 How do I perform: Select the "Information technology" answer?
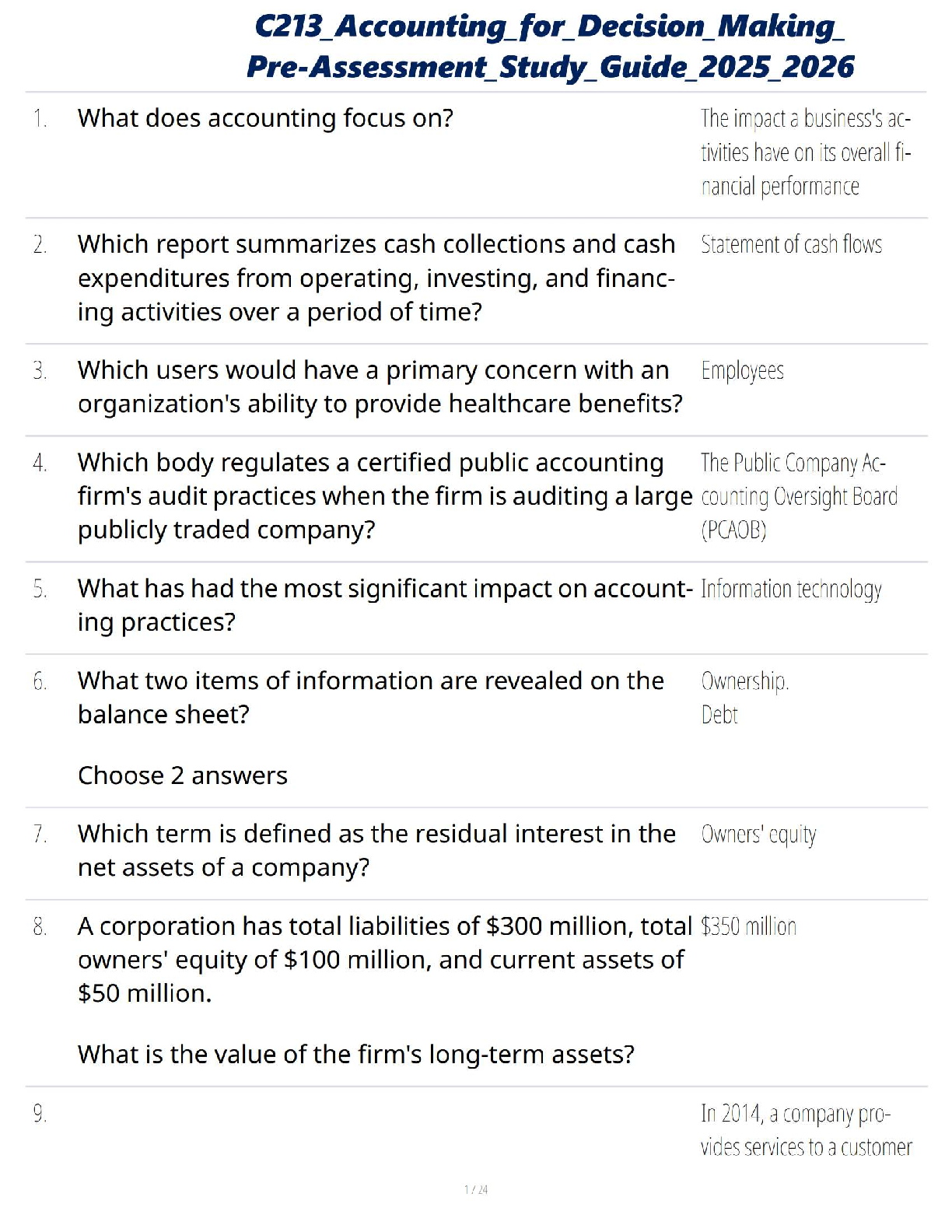click(791, 590)
